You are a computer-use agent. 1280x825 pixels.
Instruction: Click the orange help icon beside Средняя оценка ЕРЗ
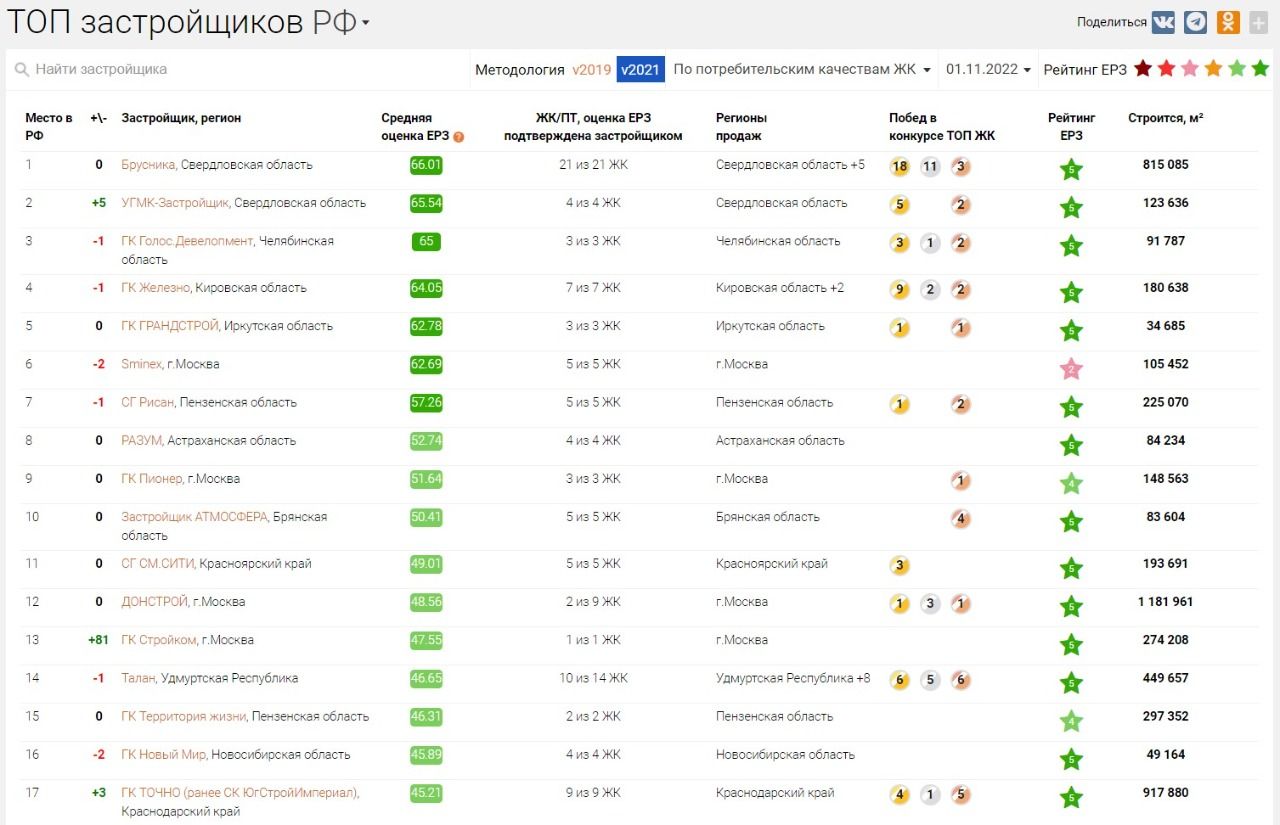459,137
